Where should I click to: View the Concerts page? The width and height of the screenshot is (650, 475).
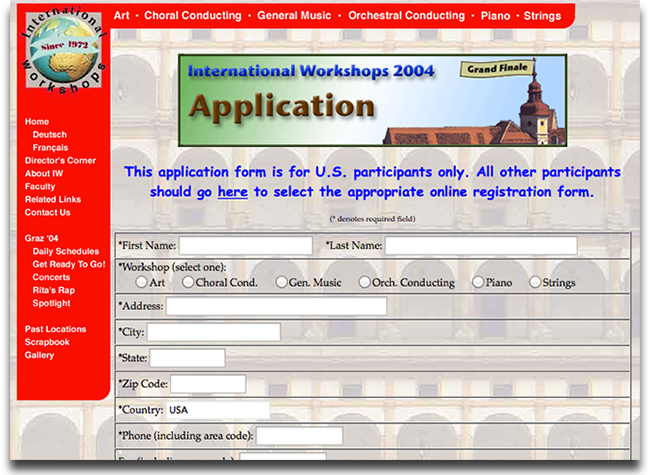click(51, 277)
